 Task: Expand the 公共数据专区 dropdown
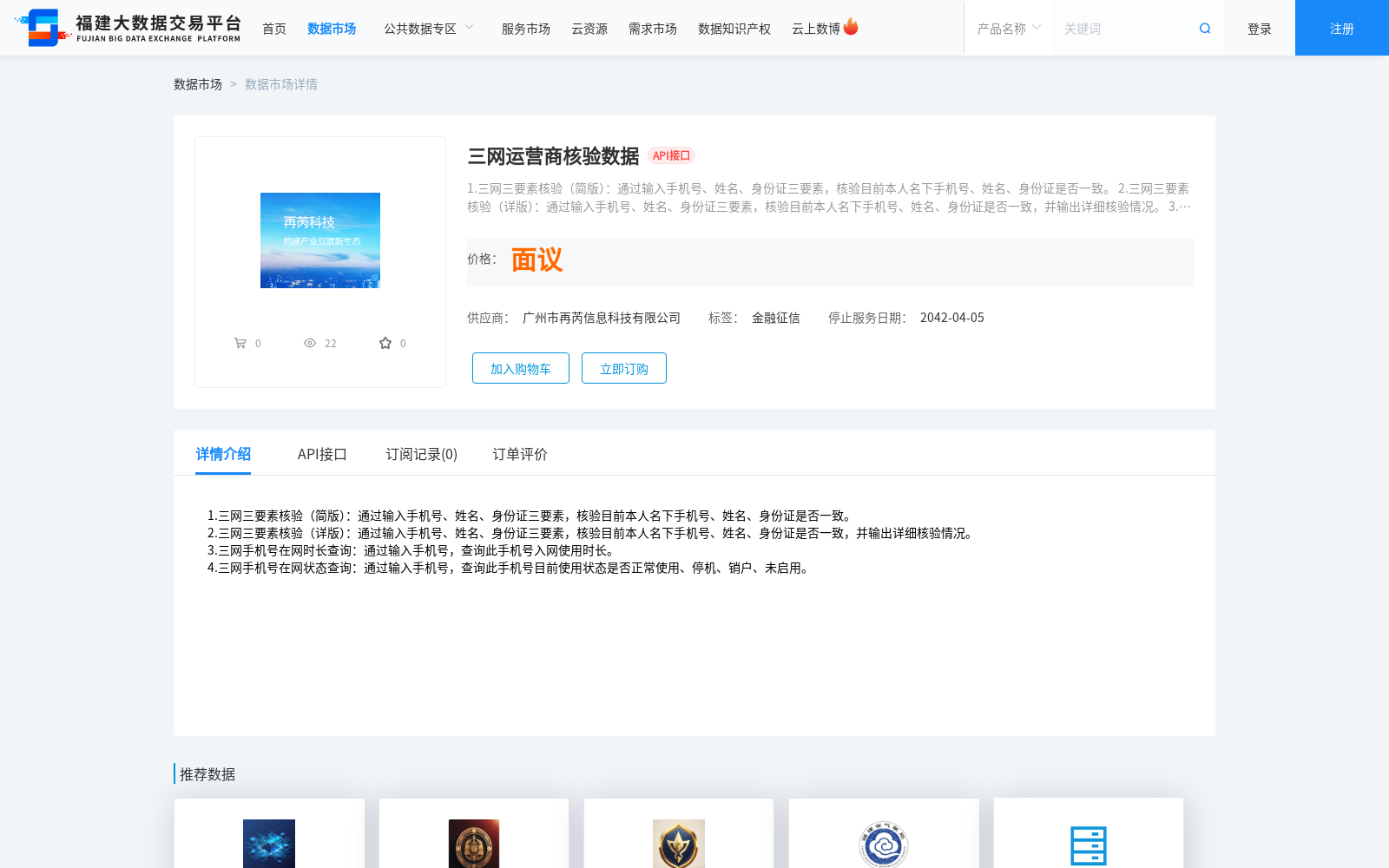point(429,29)
